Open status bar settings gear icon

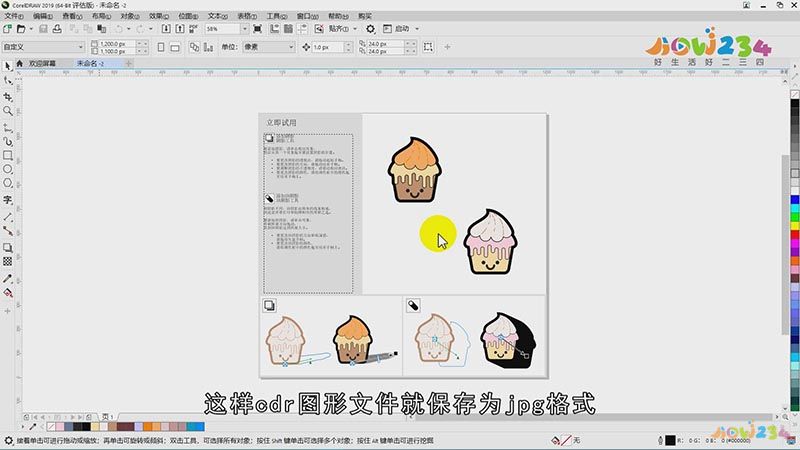coord(8,440)
